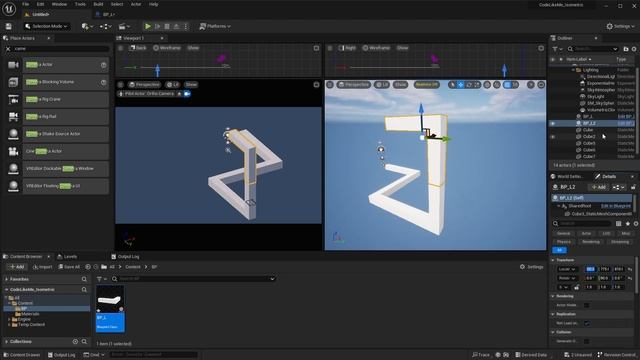The width and height of the screenshot is (640, 360).
Task: Open the File menu
Action: point(25,4)
